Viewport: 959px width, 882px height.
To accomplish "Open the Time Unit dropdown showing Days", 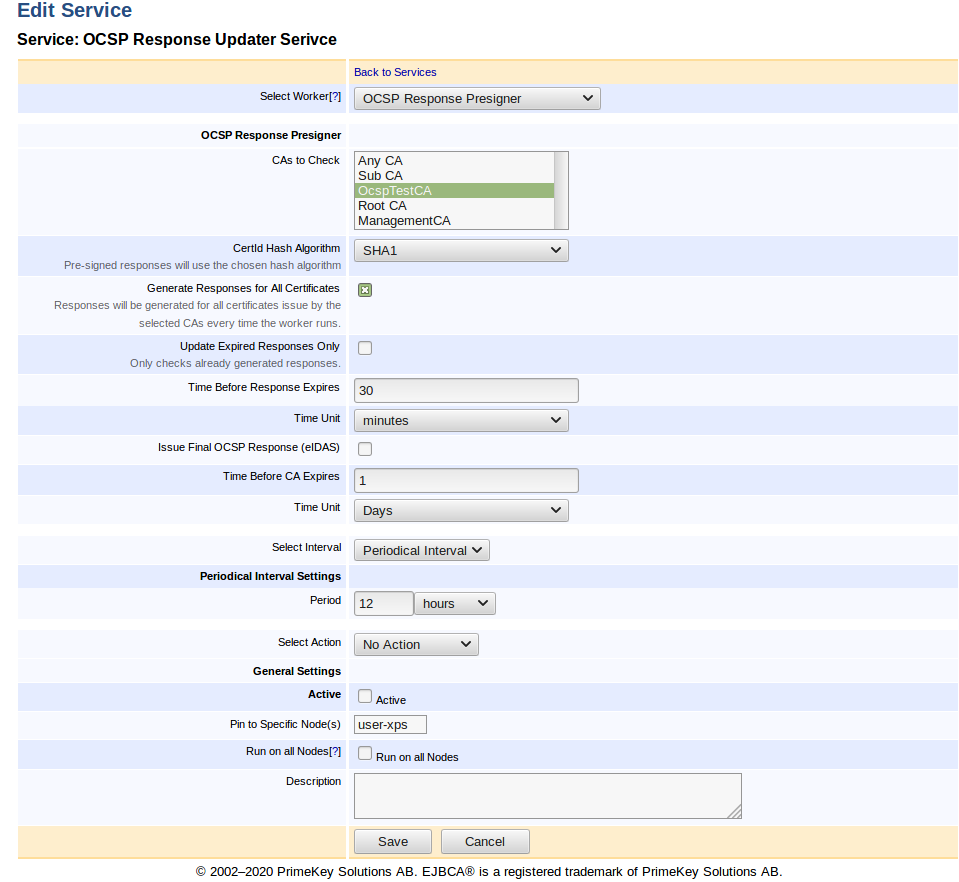I will point(460,510).
